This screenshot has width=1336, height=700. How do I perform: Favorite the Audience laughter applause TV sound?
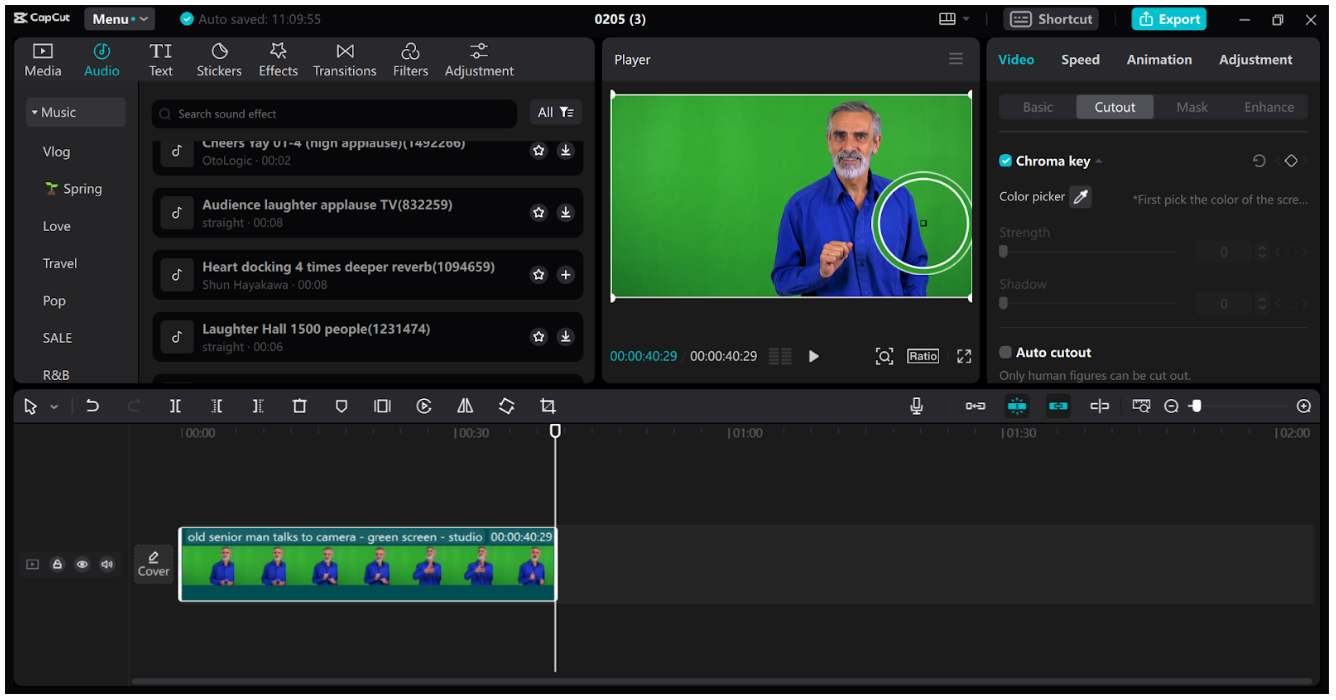pyautogui.click(x=539, y=213)
